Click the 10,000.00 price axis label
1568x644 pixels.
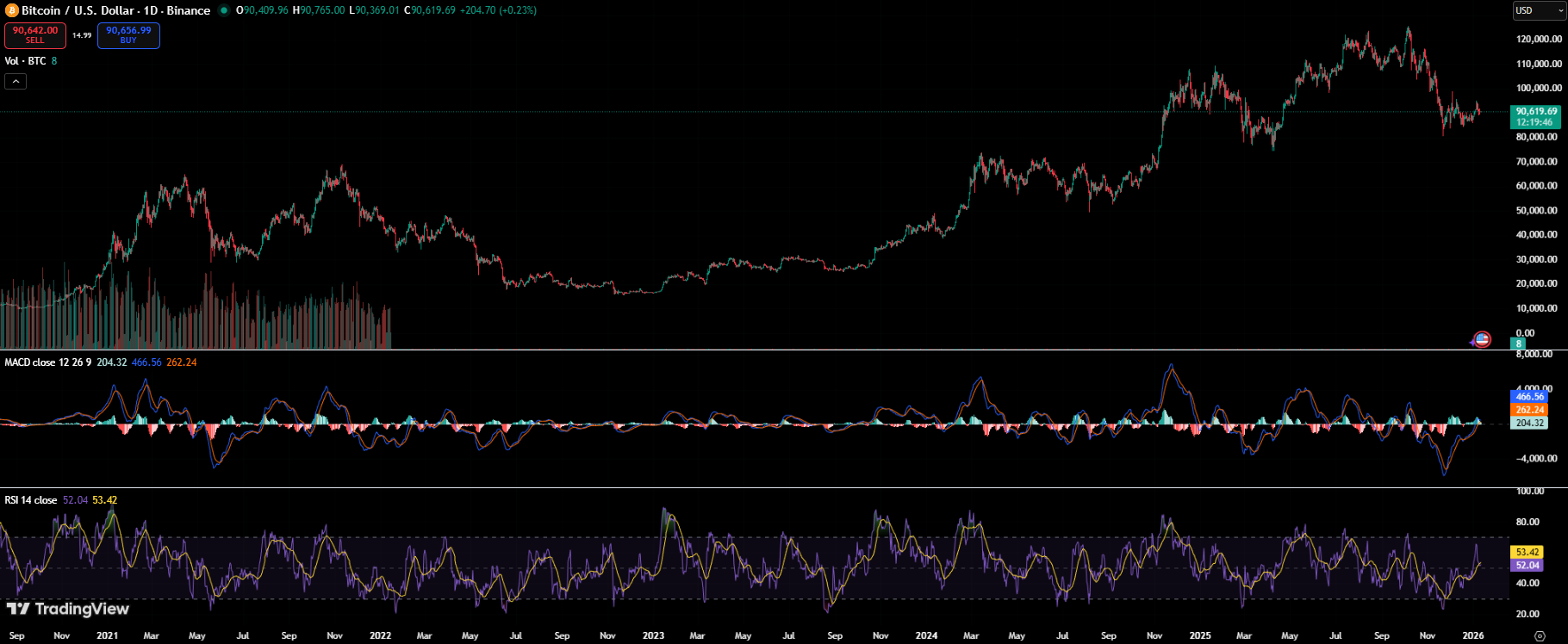[1537, 308]
